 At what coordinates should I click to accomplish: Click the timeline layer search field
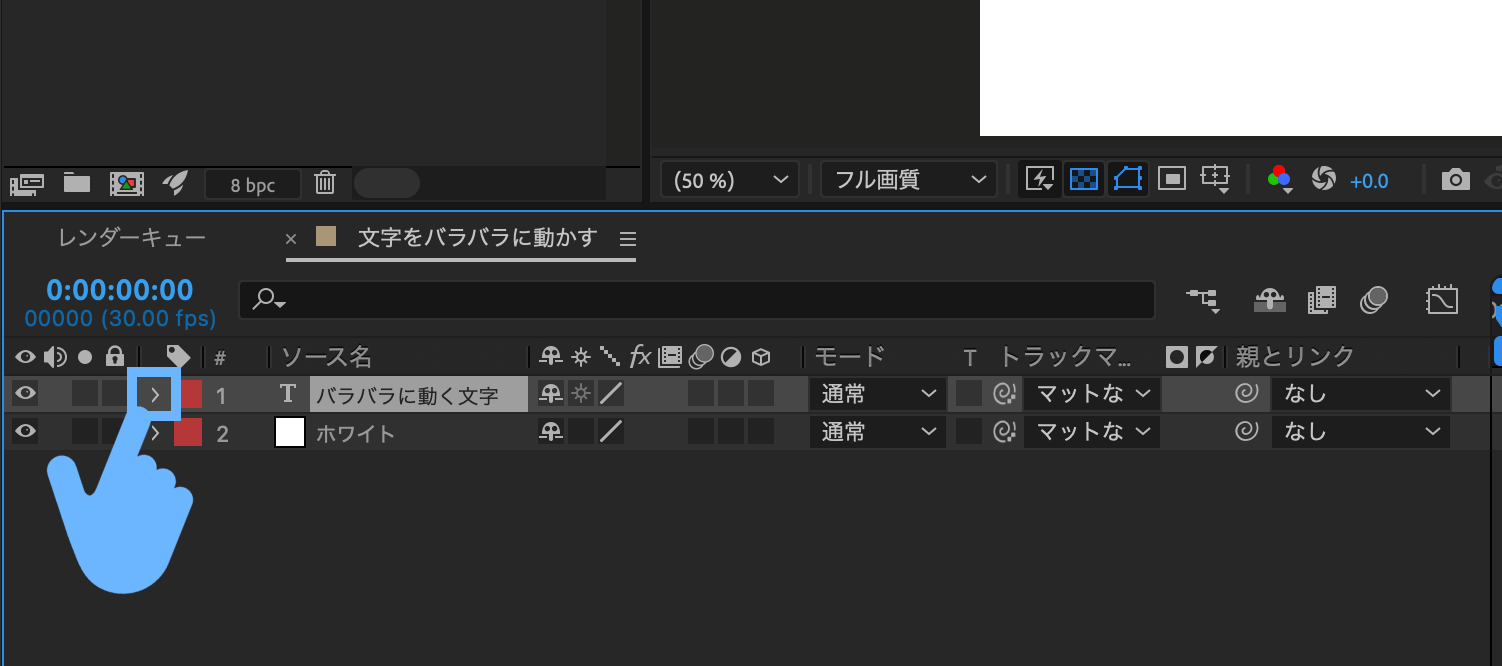[x=697, y=299]
